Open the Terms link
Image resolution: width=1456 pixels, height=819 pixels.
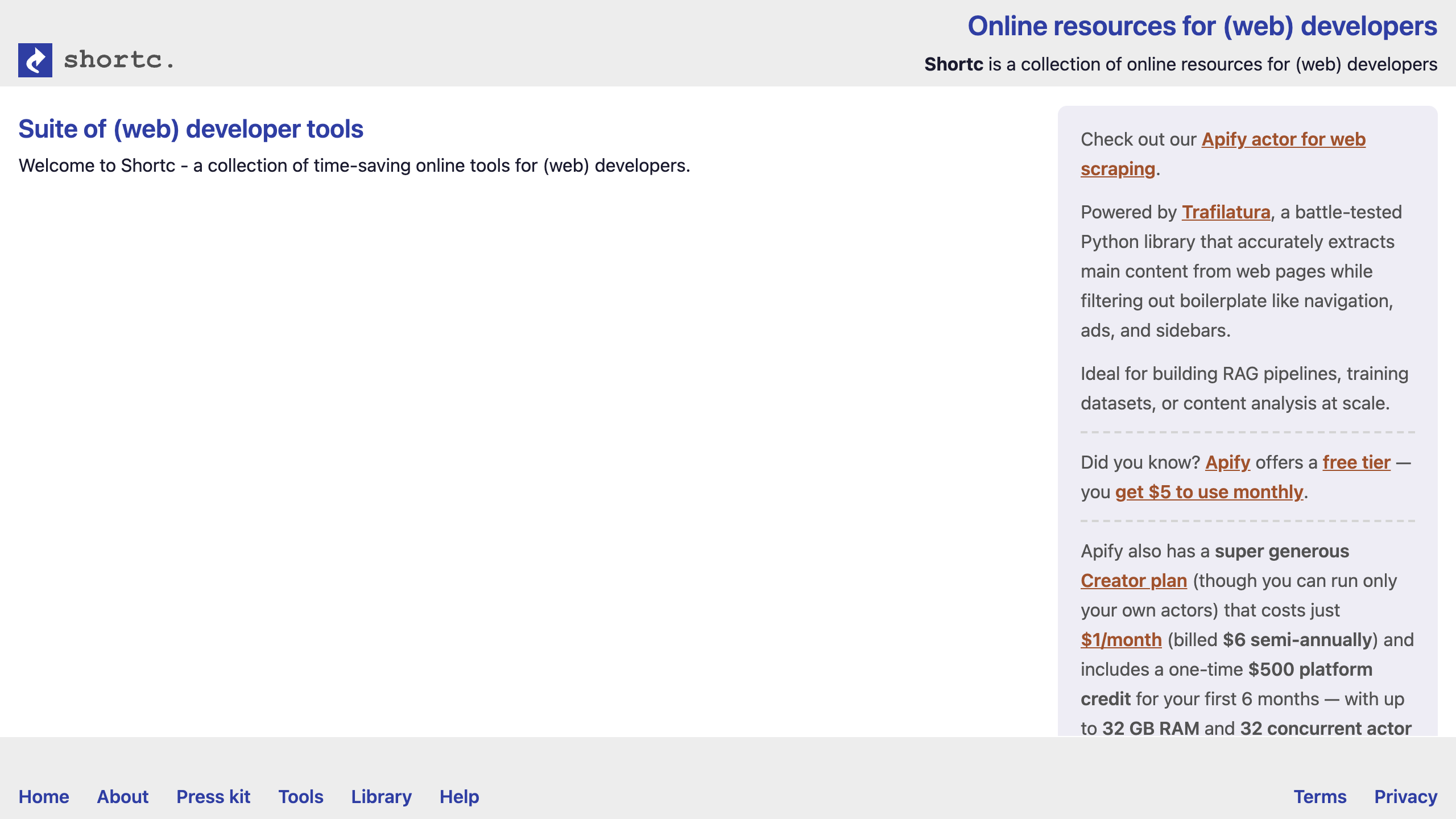tap(1320, 796)
